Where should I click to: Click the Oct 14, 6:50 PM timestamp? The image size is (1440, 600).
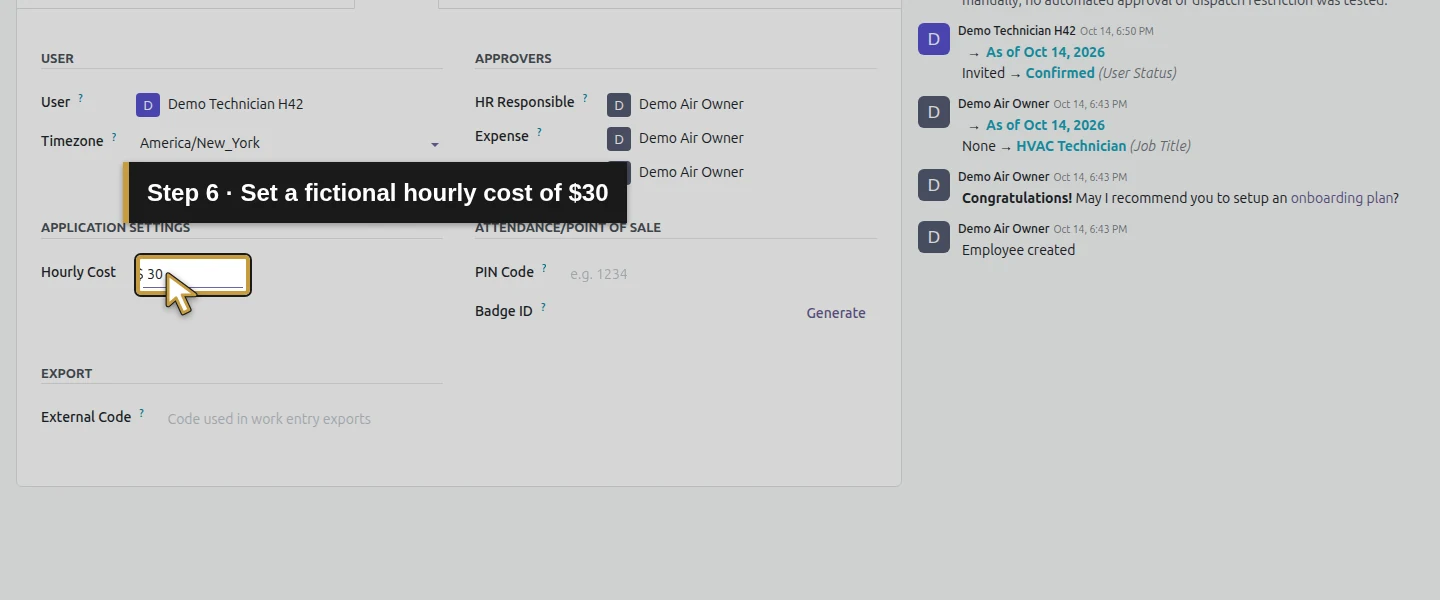click(1117, 31)
